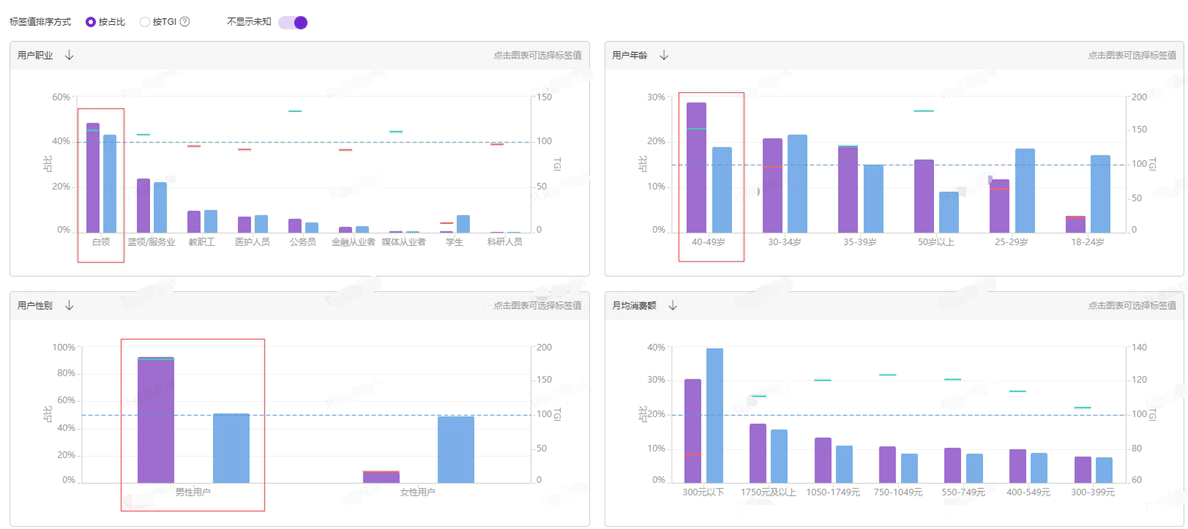The width and height of the screenshot is (1188, 529).
Task: Click the sort arrow next to 用户职业
Action: coord(69,56)
